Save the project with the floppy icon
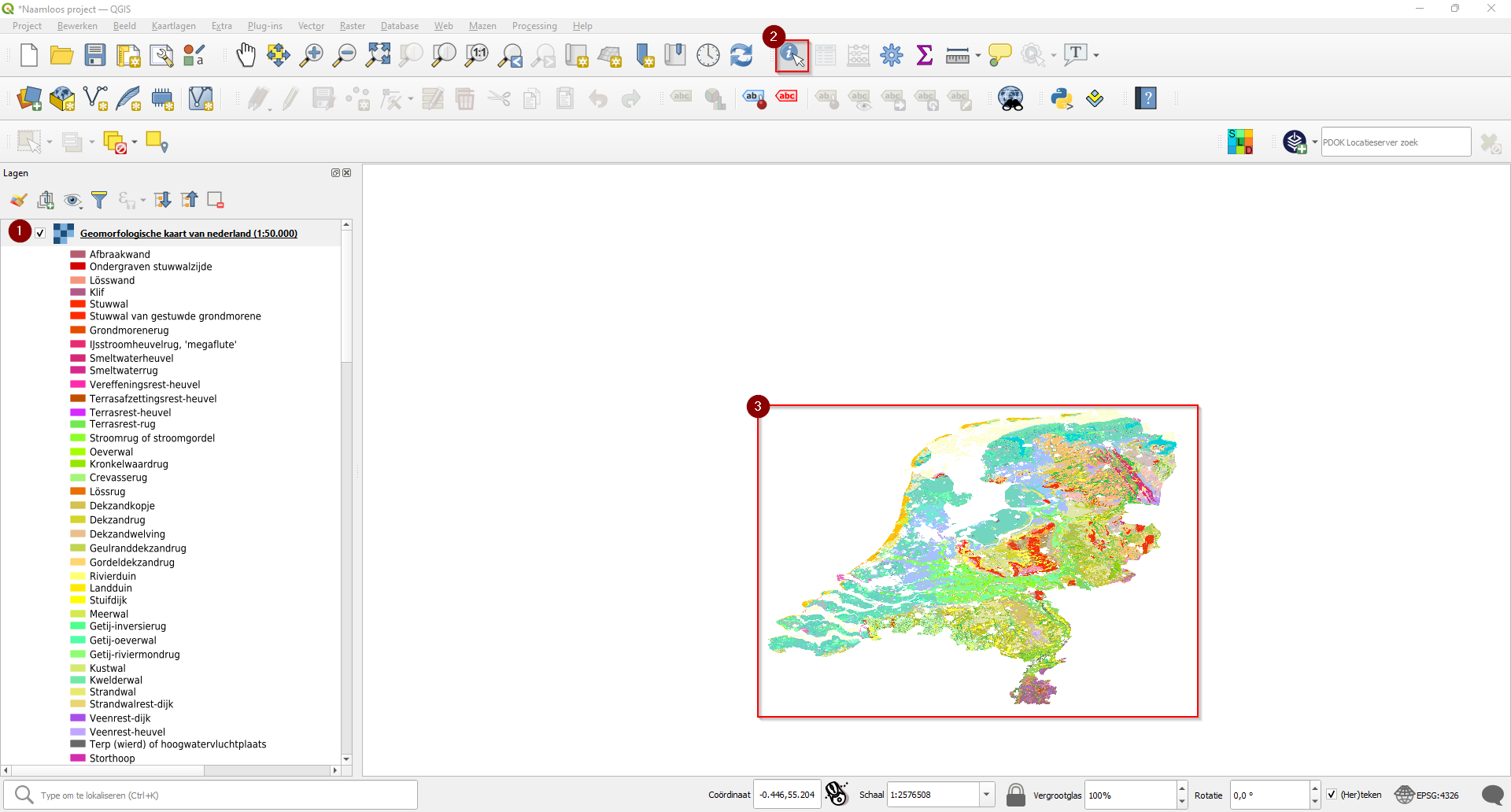The width and height of the screenshot is (1511, 812). (95, 55)
